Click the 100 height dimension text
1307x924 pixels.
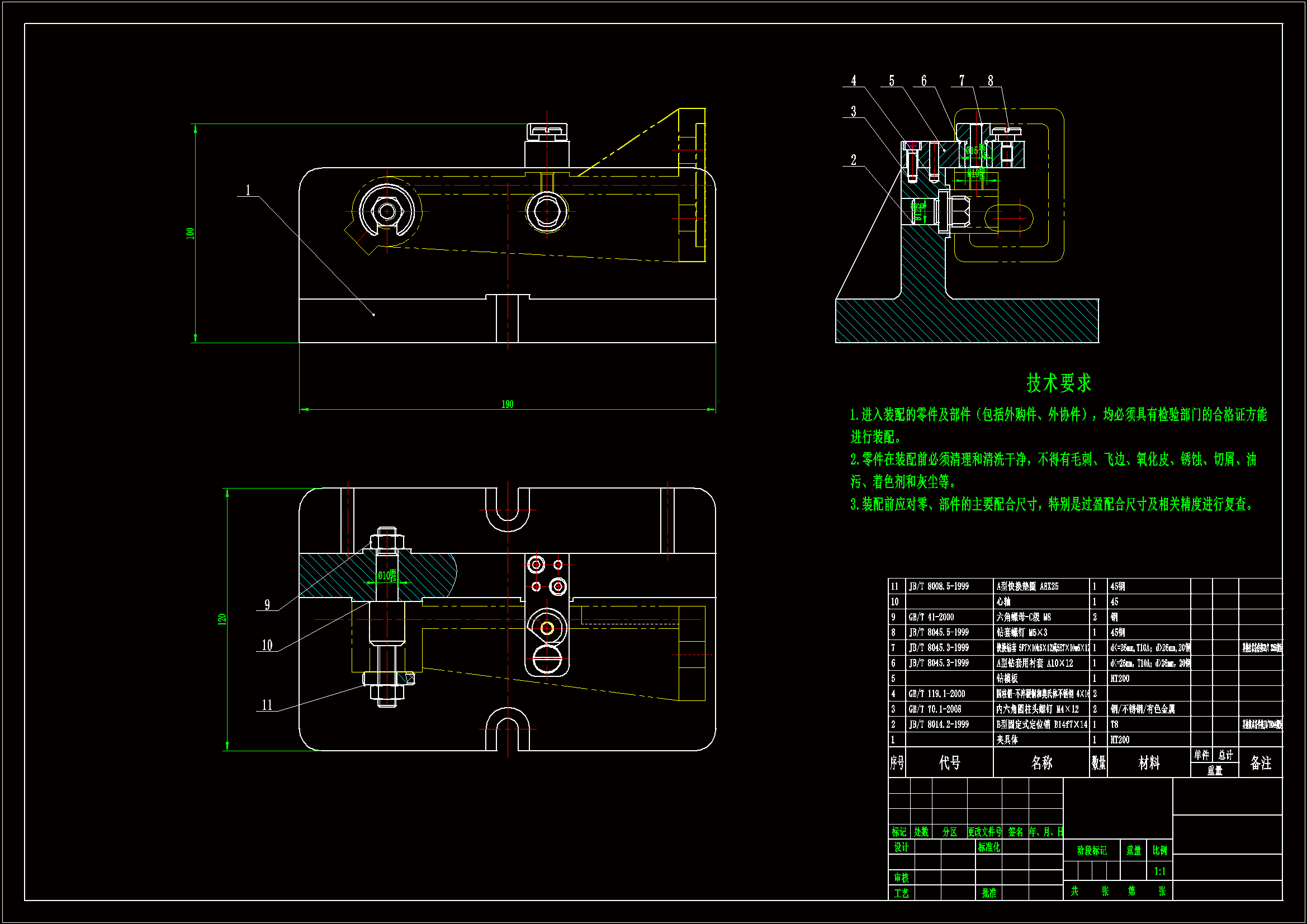click(x=190, y=233)
